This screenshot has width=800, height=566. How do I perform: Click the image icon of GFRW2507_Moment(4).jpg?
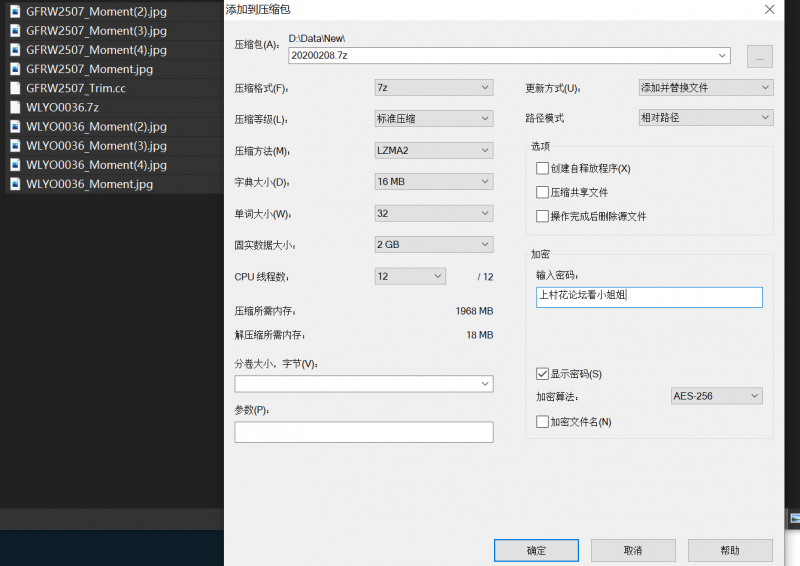[x=15, y=50]
